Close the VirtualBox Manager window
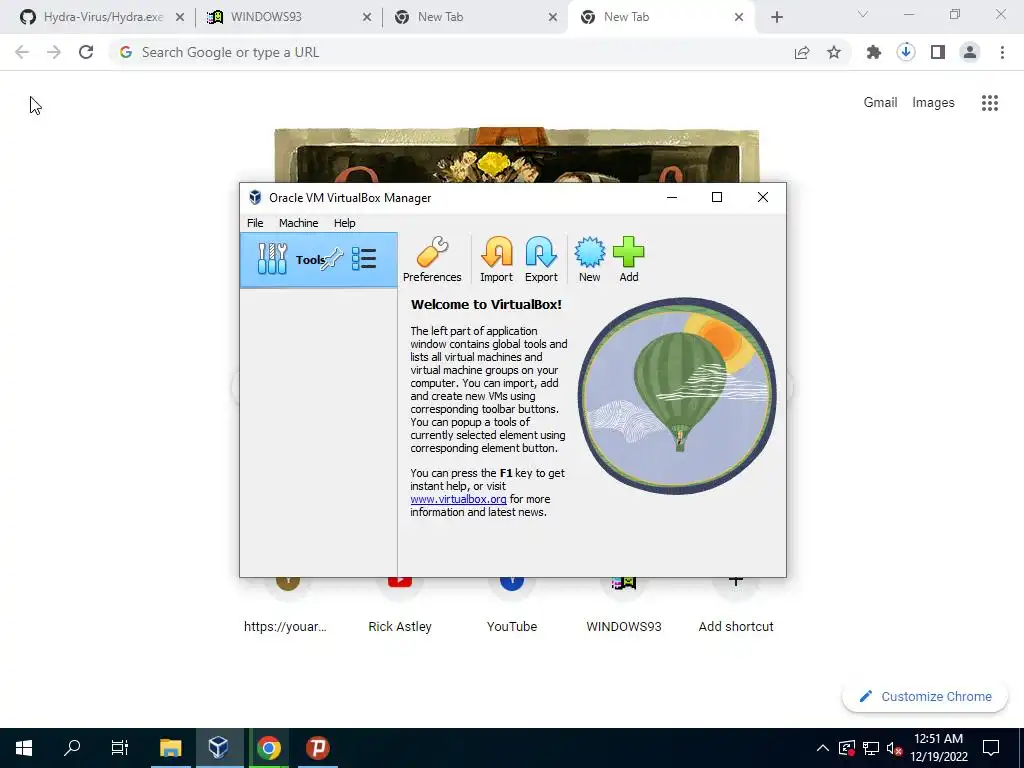This screenshot has width=1024, height=768. (x=762, y=197)
